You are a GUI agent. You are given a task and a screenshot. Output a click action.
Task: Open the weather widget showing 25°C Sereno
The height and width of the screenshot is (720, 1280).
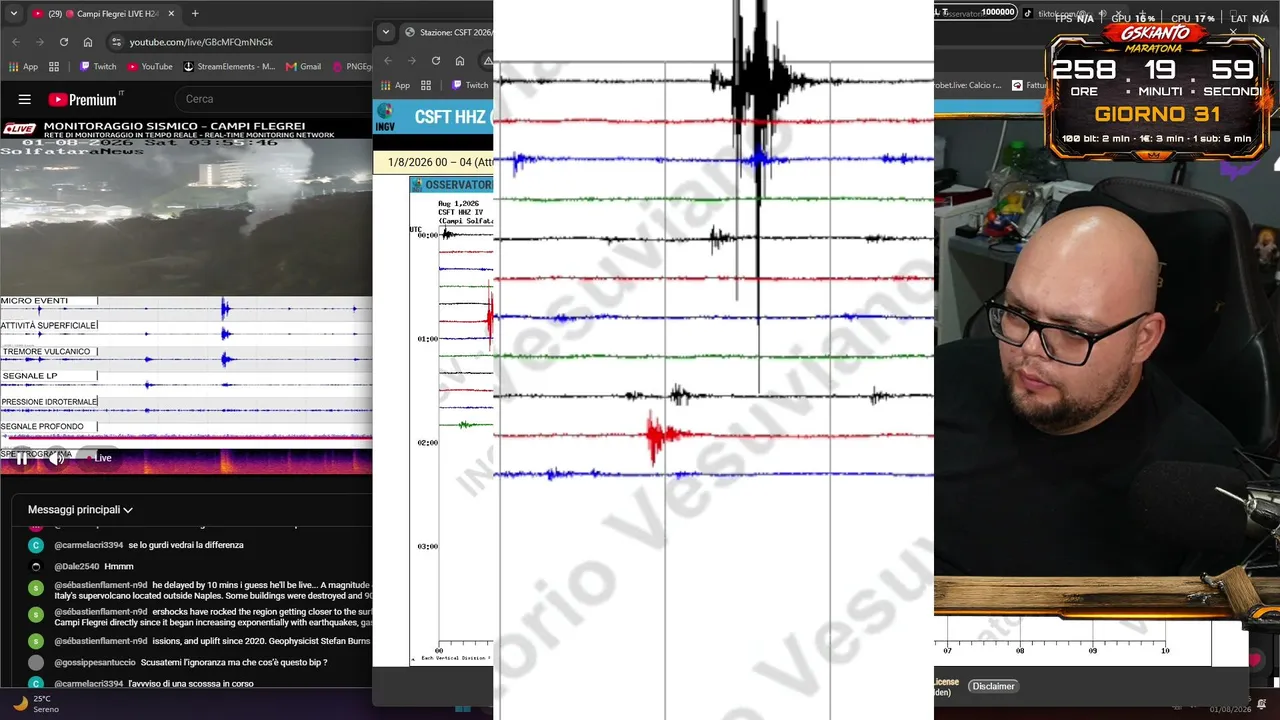(36, 704)
